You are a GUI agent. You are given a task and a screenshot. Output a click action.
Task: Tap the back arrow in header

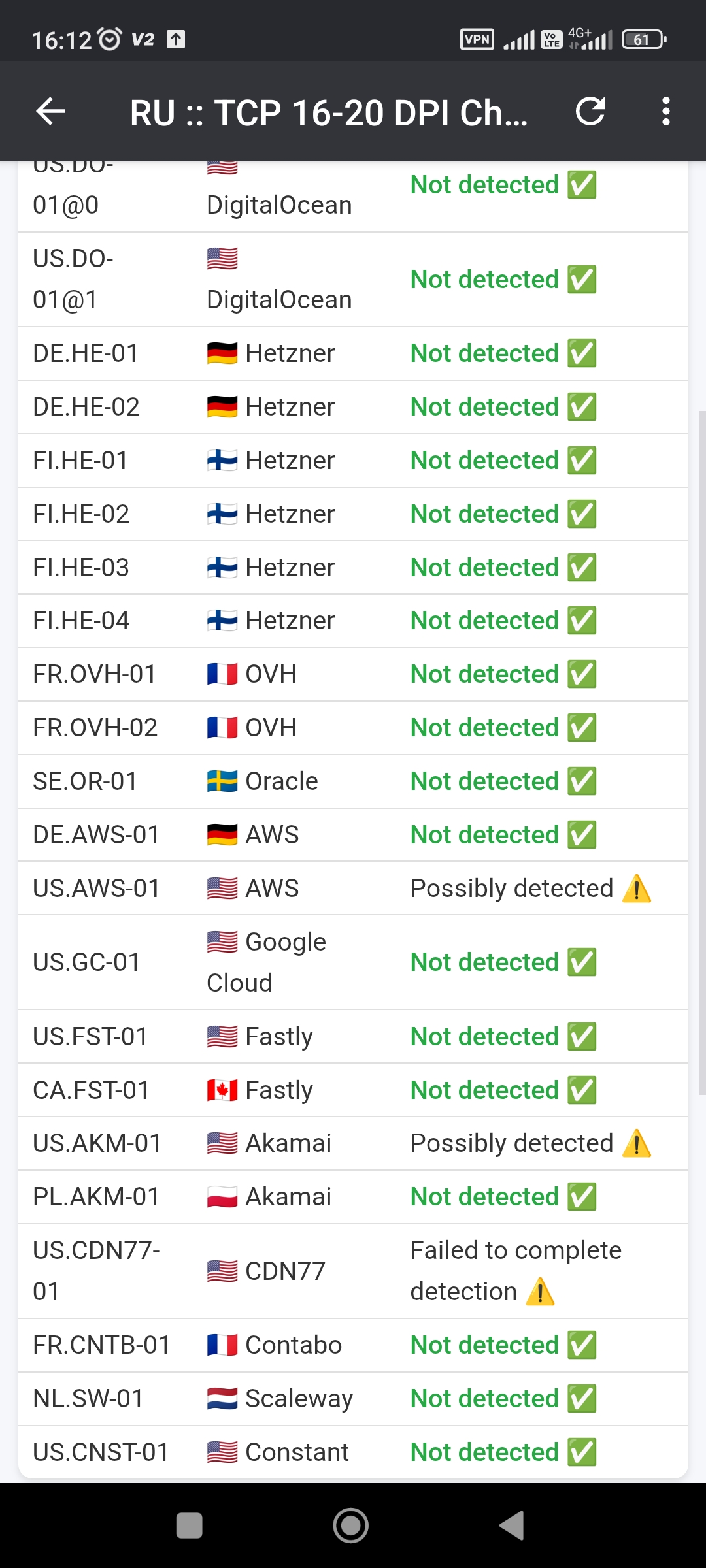click(50, 111)
